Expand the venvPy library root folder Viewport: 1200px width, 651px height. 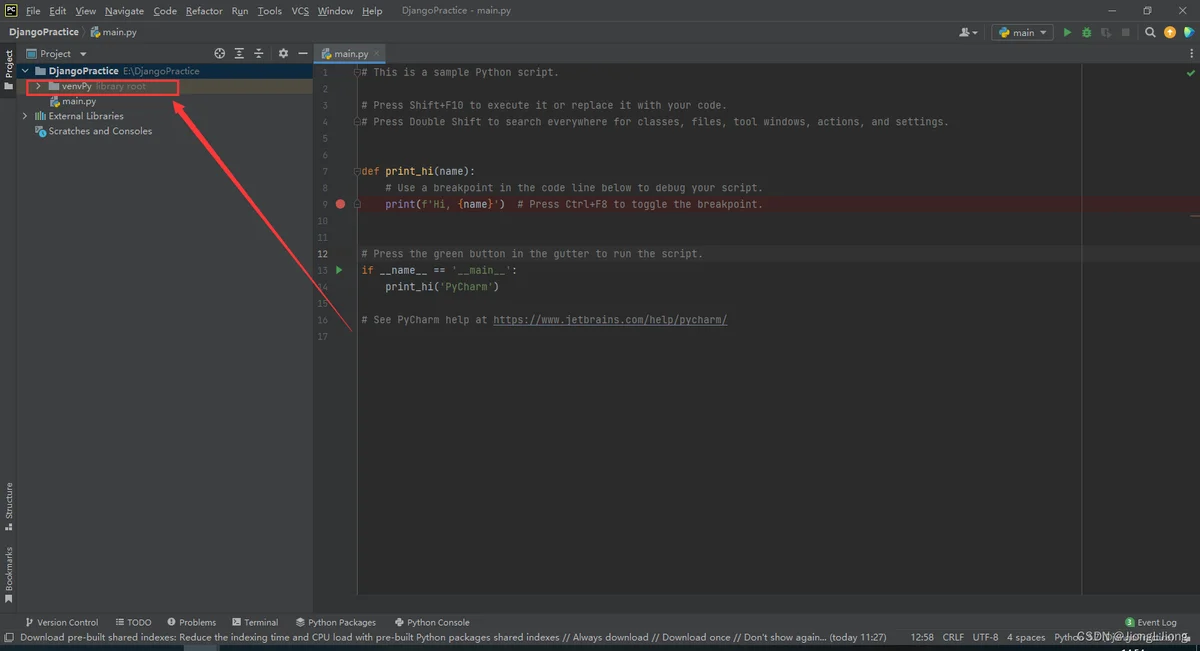pyautogui.click(x=38, y=86)
